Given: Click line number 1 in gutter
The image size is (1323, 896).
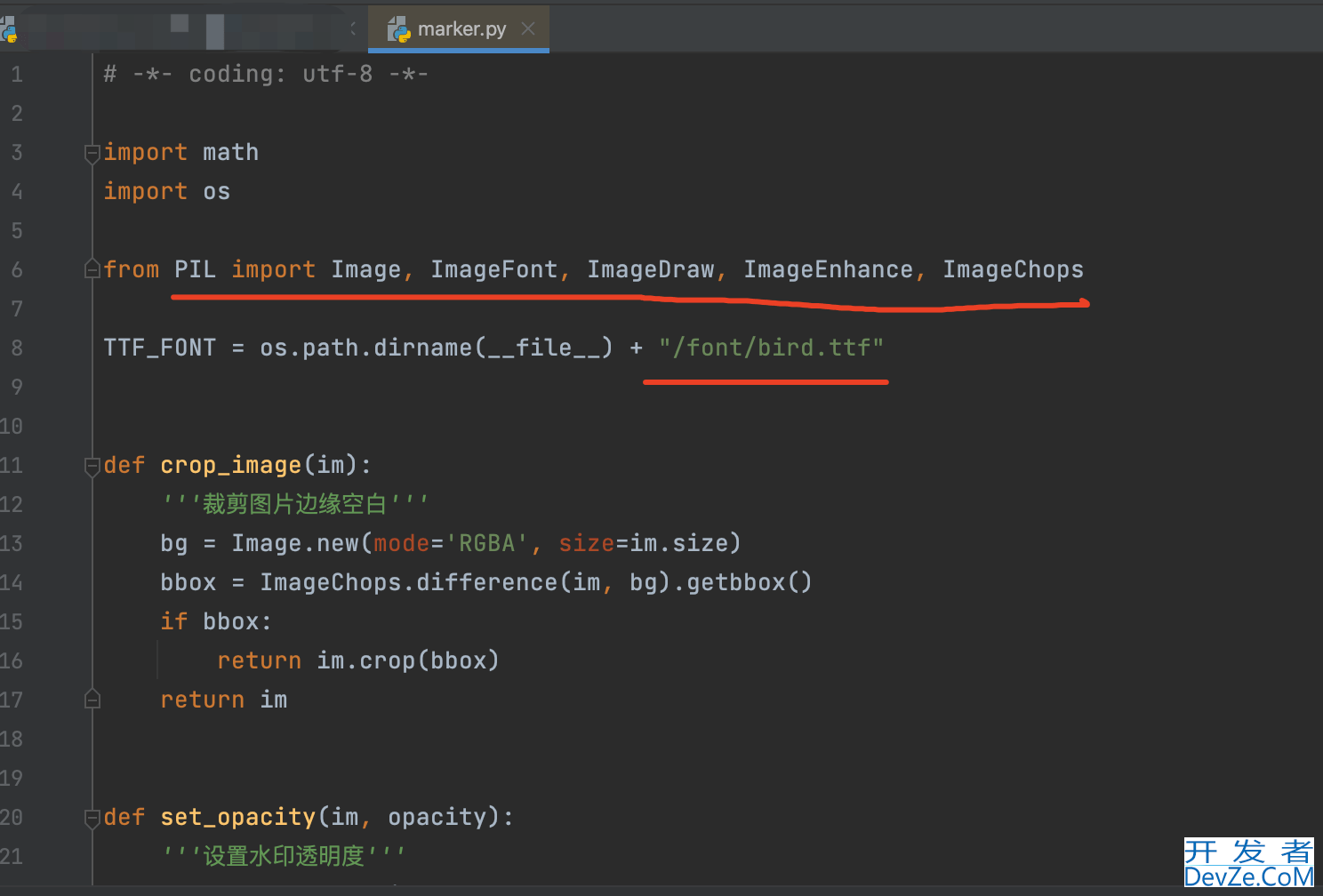Looking at the screenshot, I should (x=17, y=75).
